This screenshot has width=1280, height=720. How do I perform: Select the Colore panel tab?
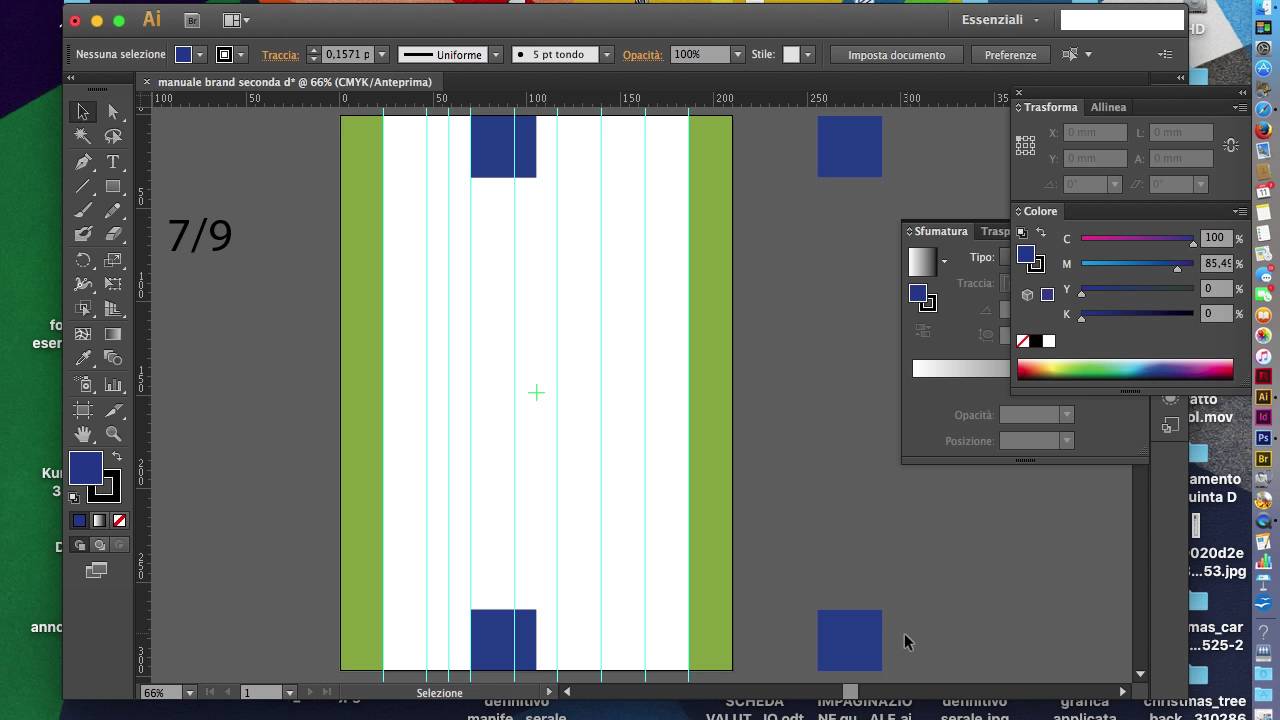click(x=1040, y=211)
